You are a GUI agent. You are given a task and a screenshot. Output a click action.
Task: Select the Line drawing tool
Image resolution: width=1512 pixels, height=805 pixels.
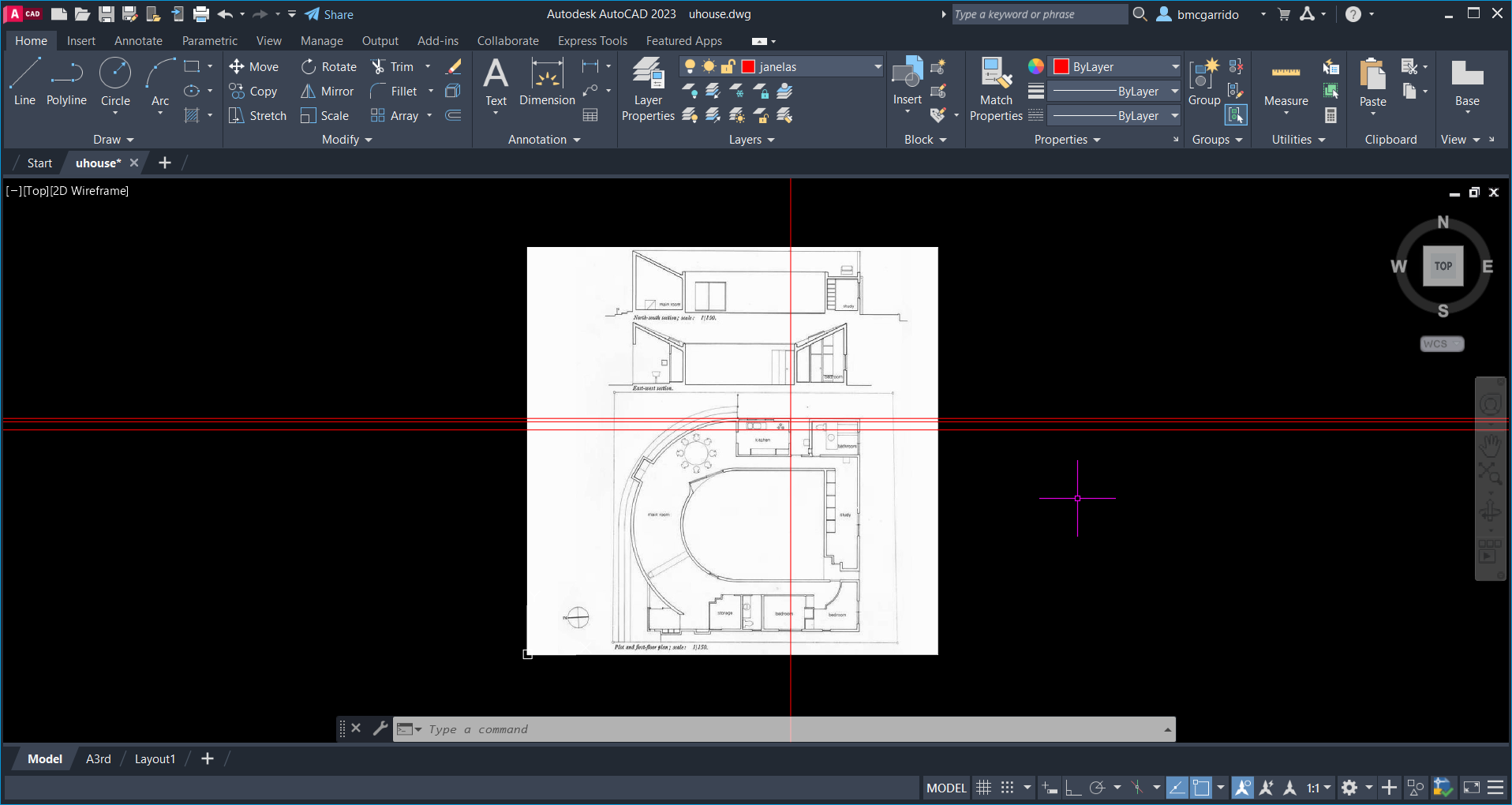coord(24,82)
